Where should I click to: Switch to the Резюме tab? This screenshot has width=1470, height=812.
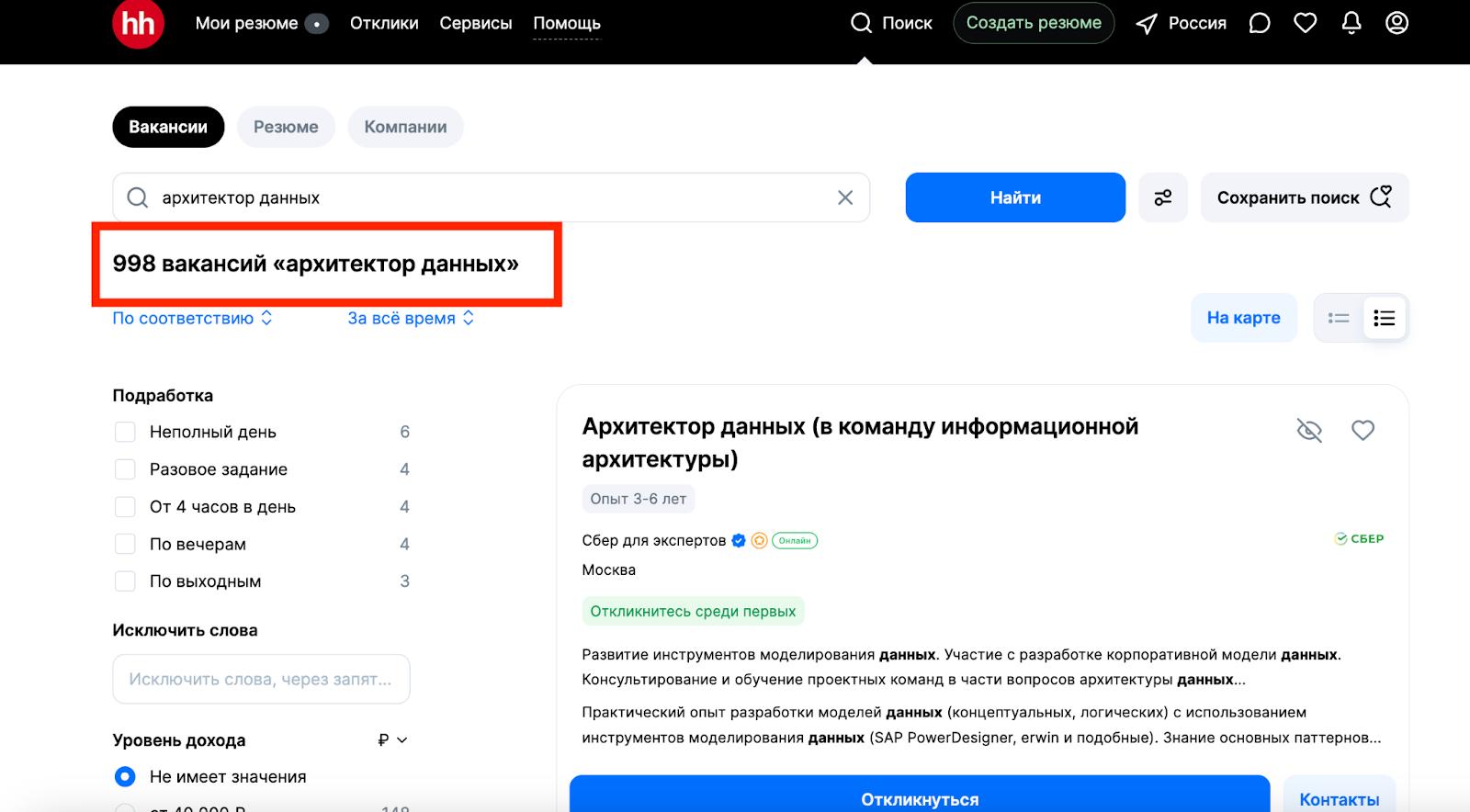click(286, 127)
